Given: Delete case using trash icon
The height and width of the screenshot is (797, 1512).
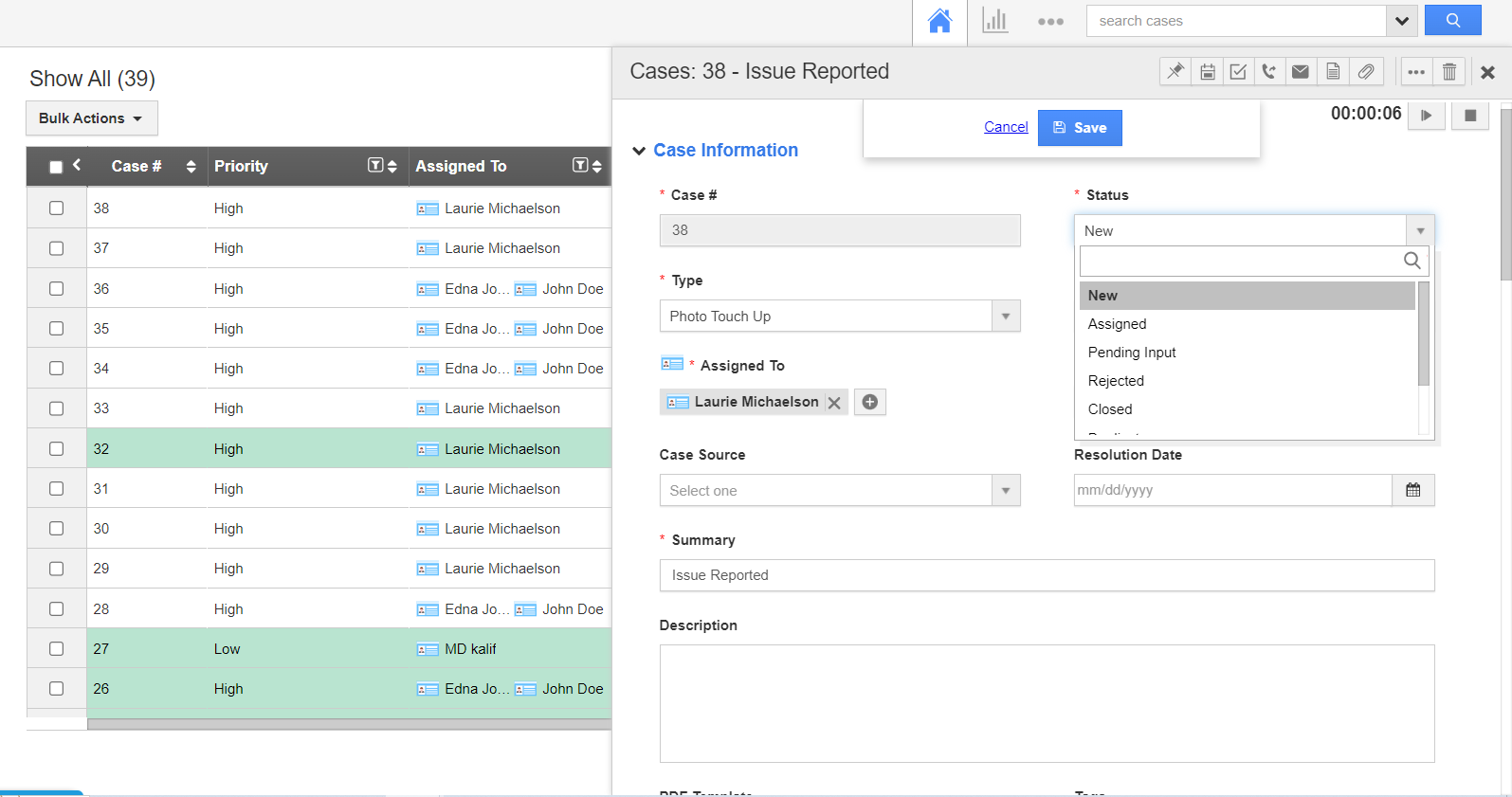Looking at the screenshot, I should tap(1449, 72).
